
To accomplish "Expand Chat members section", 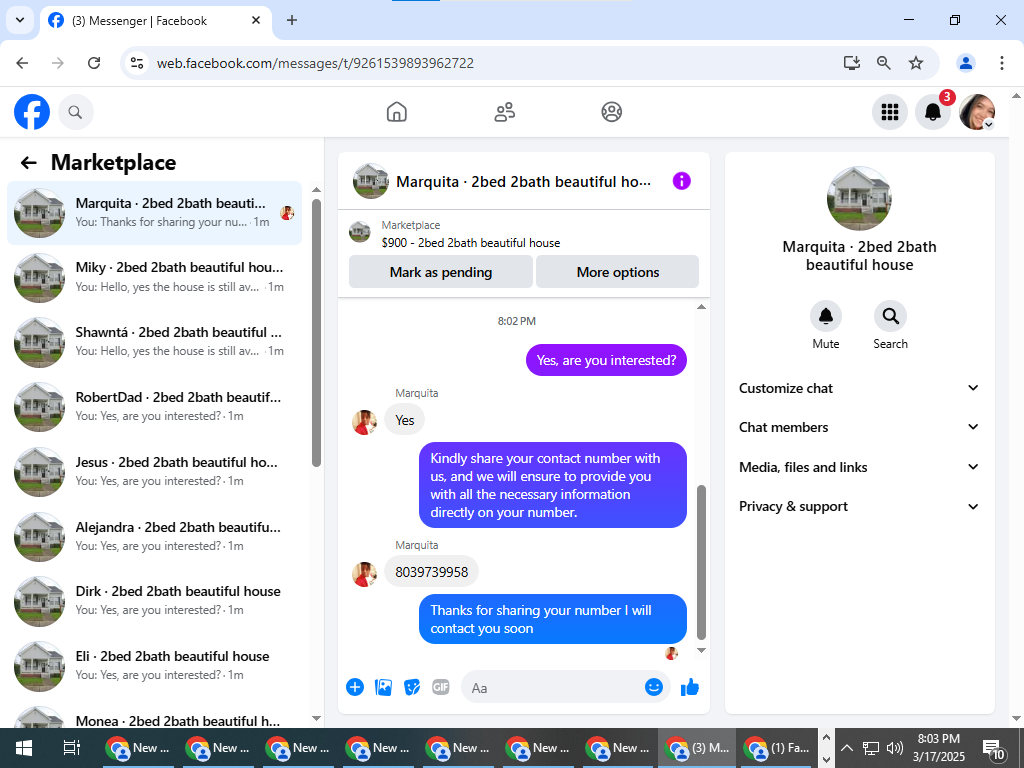I will 859,427.
